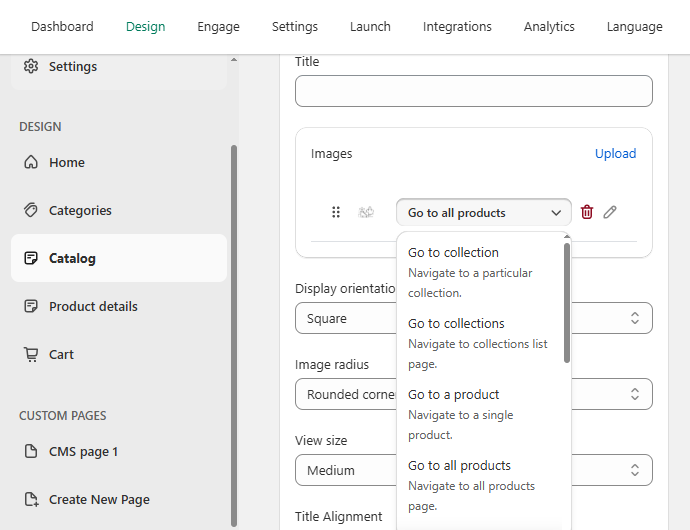Screen dimensions: 690x530
Task: Click the Cart shopping cart icon
Action: tap(31, 354)
